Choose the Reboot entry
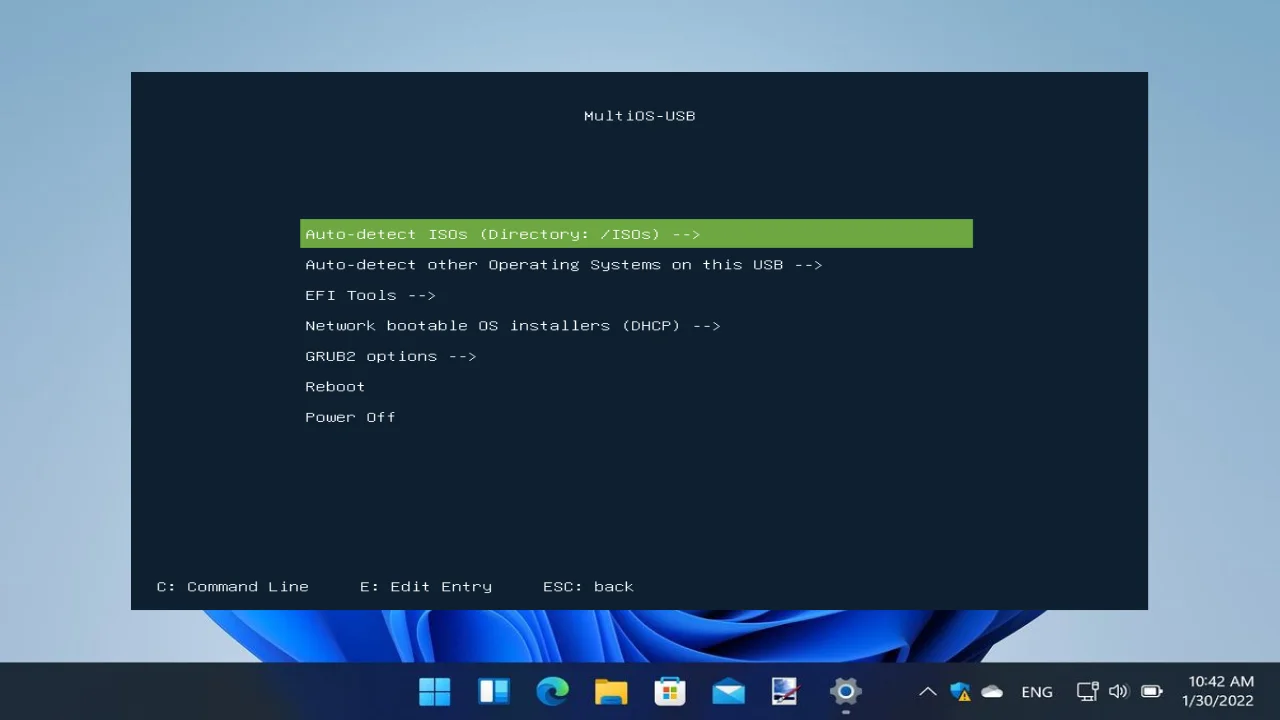This screenshot has width=1280, height=720. tap(335, 387)
